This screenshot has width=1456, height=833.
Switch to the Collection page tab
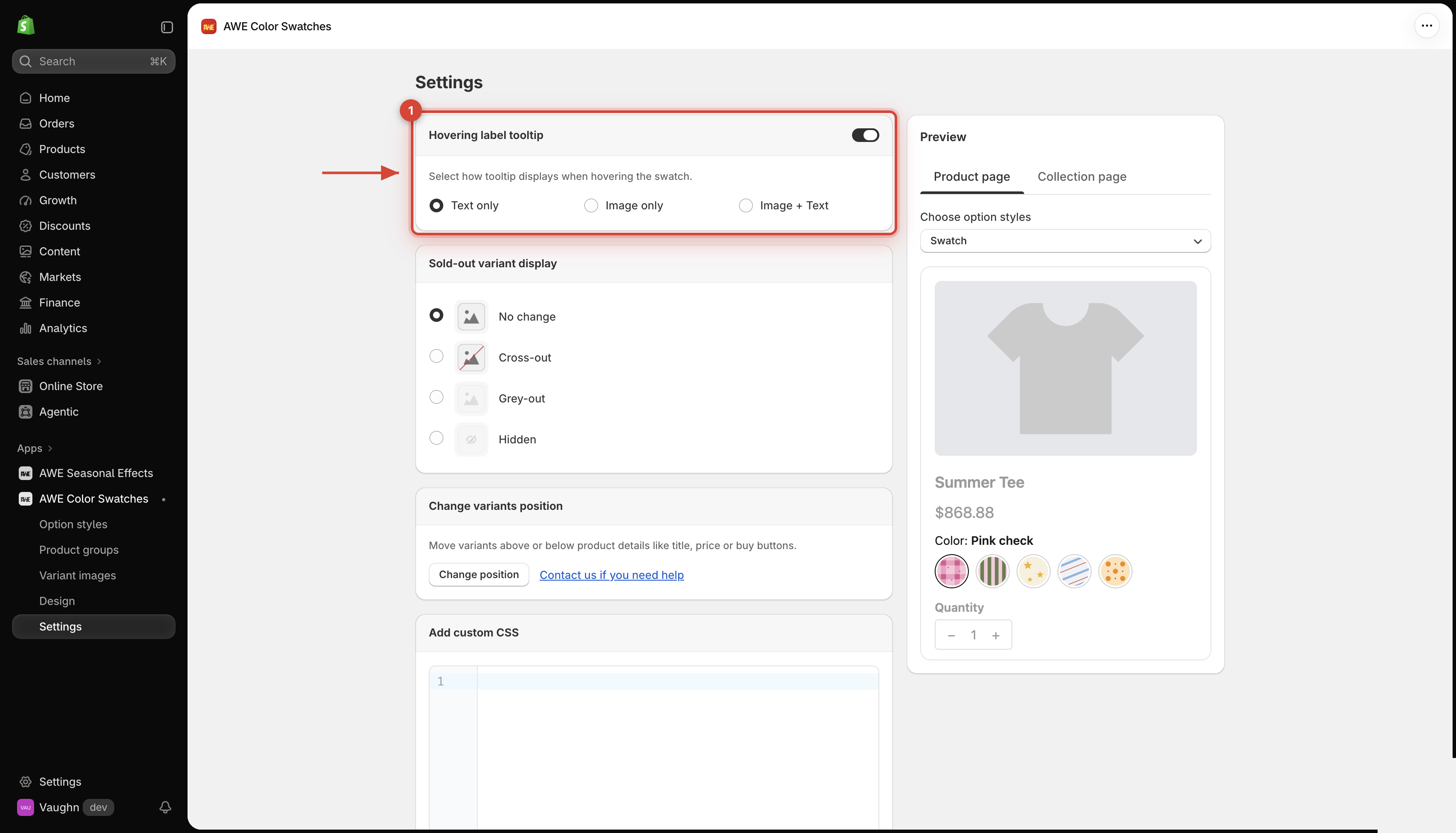tap(1081, 177)
